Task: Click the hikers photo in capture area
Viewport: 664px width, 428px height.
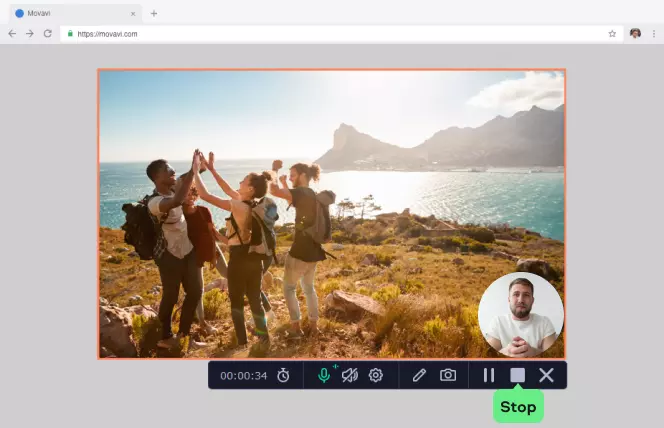Action: tap(332, 214)
